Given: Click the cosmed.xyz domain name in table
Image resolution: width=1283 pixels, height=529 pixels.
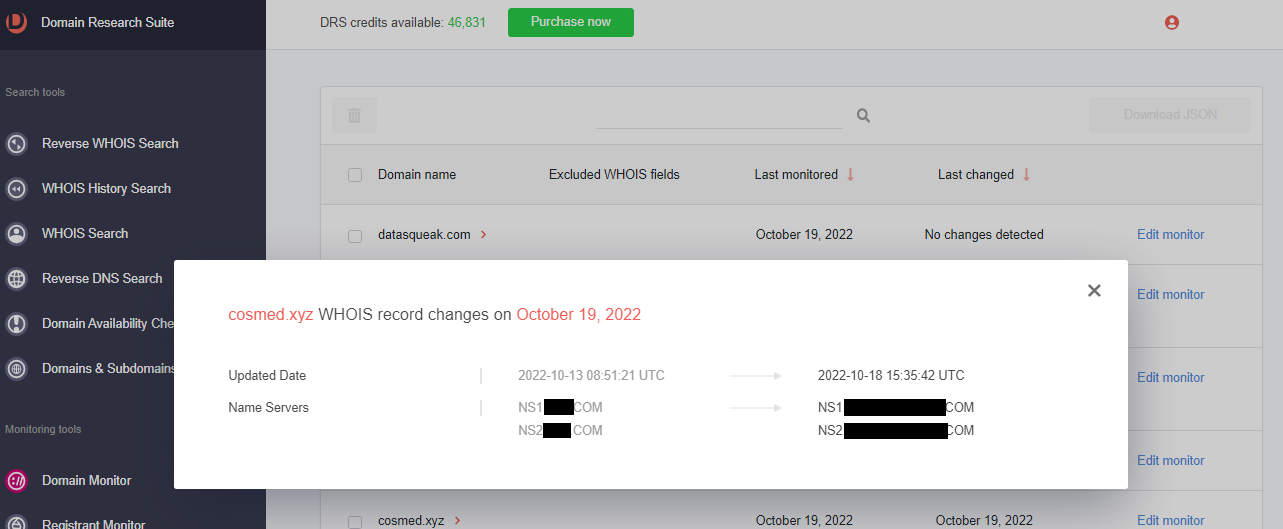Looking at the screenshot, I should point(411,521).
